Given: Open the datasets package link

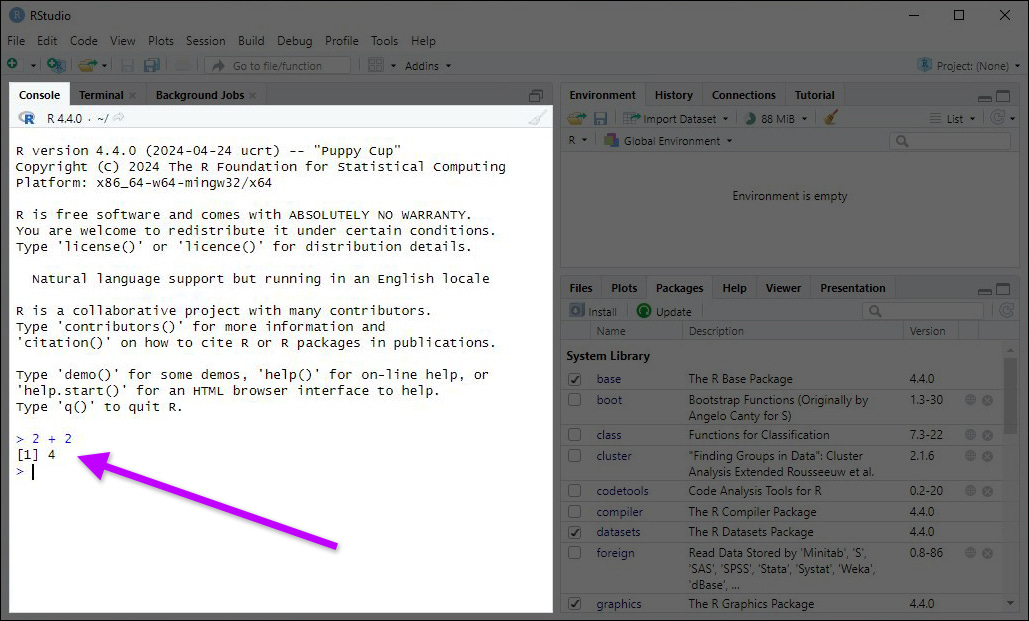Looking at the screenshot, I should 618,532.
